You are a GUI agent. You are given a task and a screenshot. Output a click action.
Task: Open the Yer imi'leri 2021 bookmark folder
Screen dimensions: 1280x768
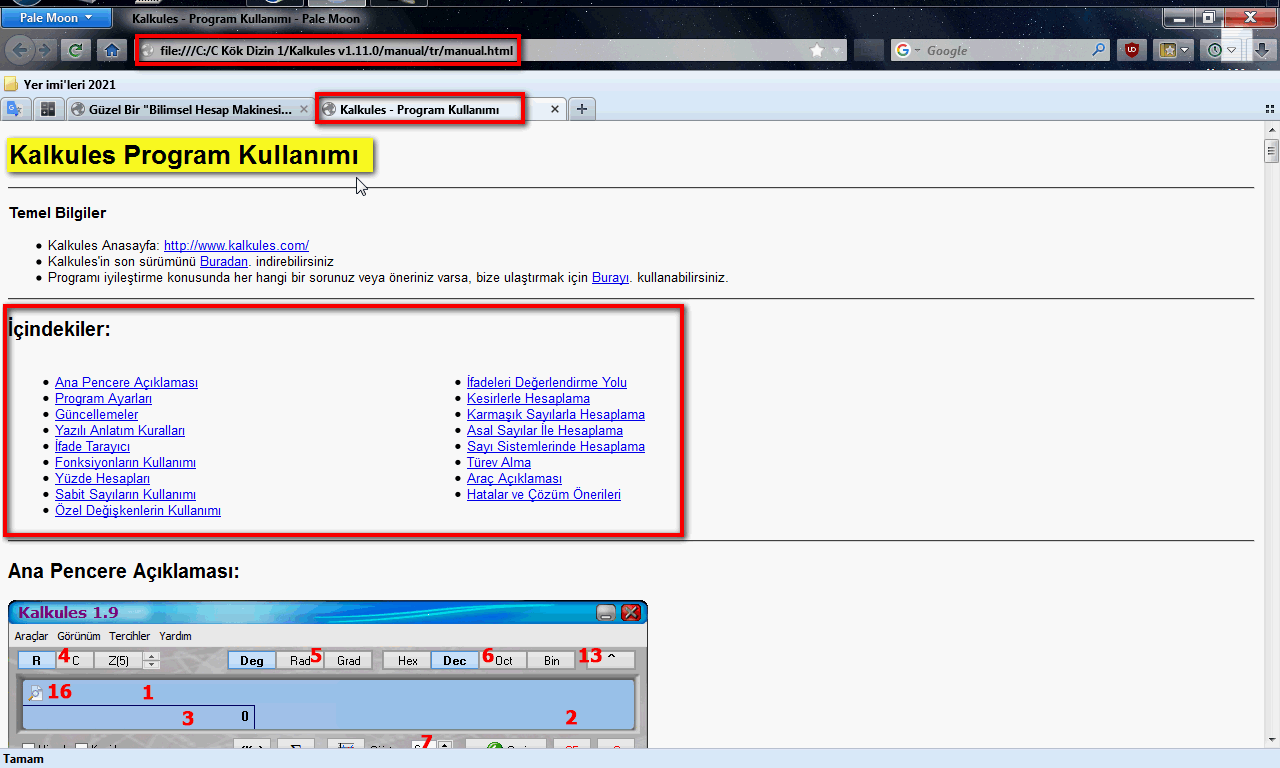60,84
